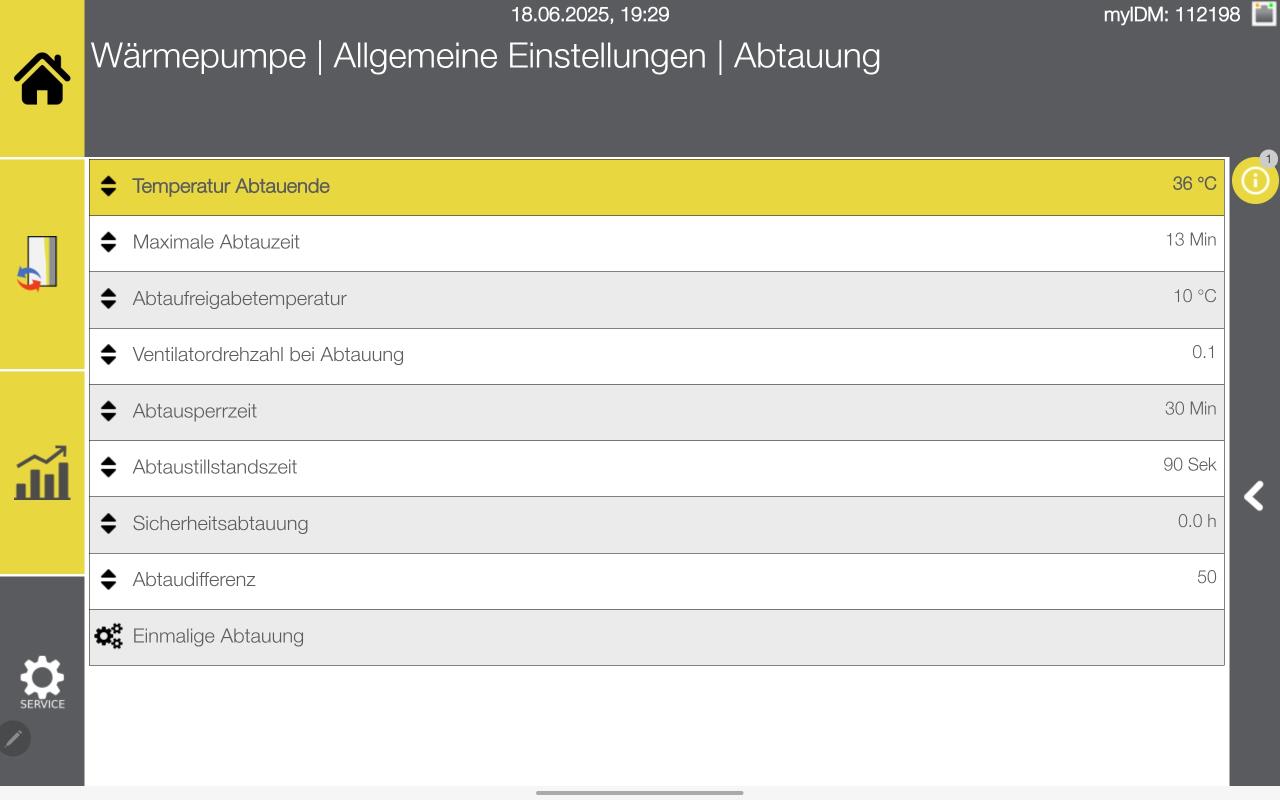
Task: Go to the home screen icon
Action: 42,79
